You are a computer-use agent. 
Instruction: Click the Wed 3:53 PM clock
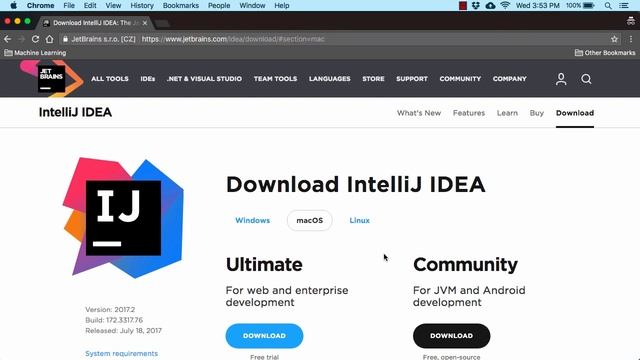coord(538,5)
